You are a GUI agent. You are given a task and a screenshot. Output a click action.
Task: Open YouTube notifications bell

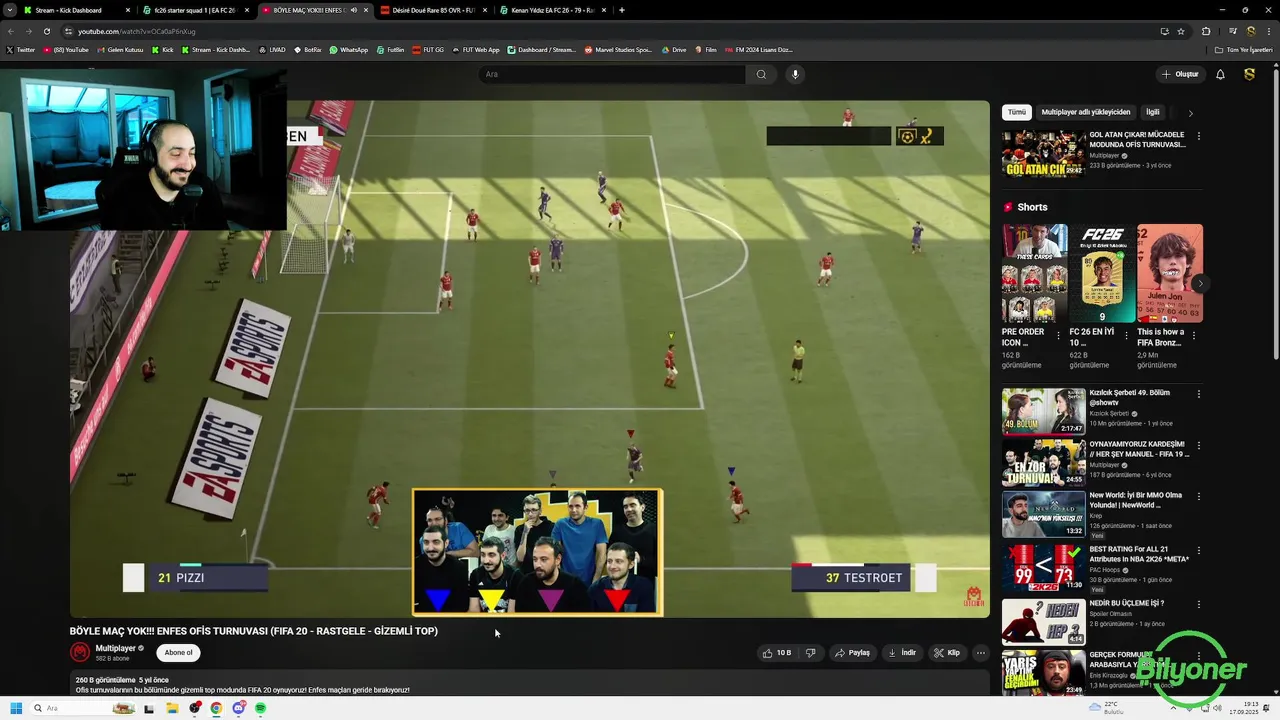[x=1220, y=74]
